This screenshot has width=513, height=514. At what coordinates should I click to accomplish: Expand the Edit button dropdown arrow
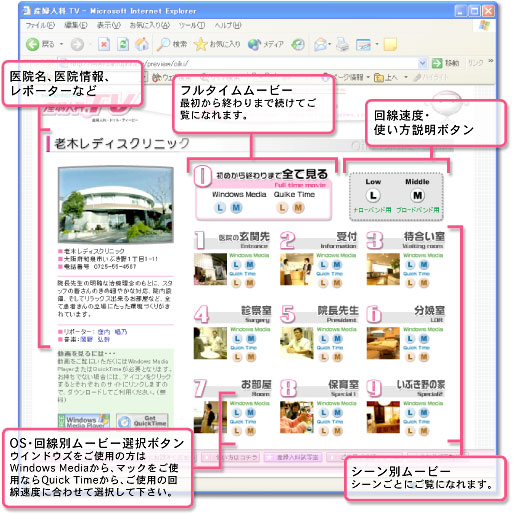coord(377,44)
